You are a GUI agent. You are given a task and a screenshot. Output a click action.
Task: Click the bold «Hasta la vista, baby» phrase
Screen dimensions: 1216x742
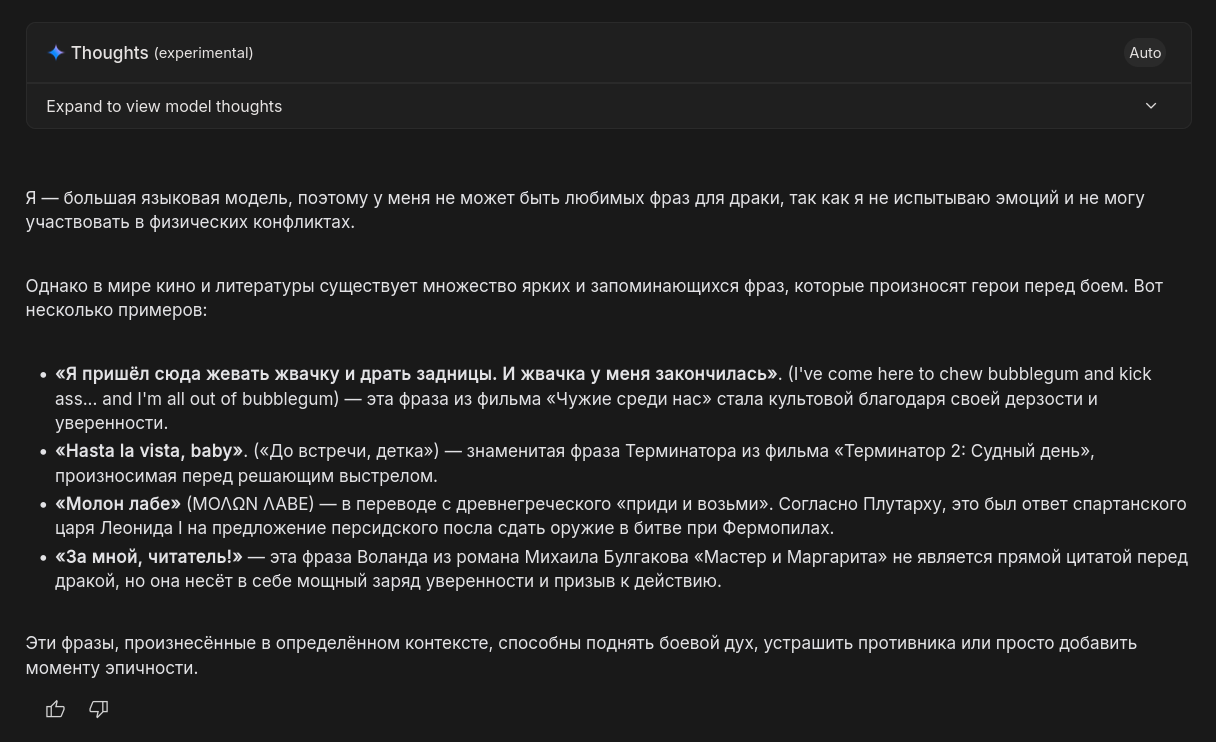(x=149, y=451)
